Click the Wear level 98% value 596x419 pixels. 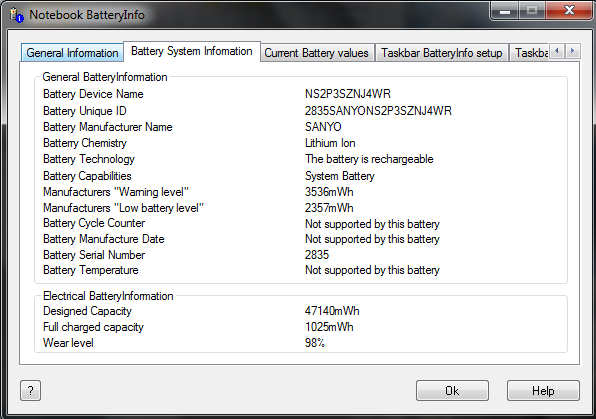[x=315, y=343]
